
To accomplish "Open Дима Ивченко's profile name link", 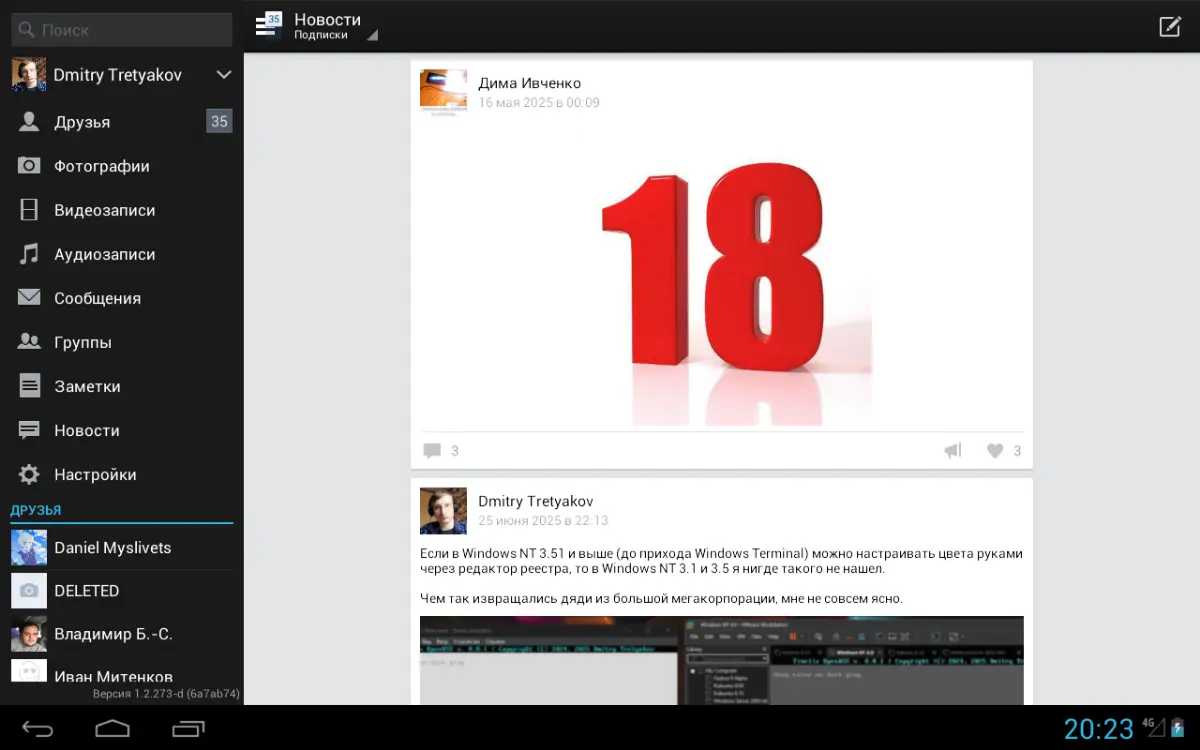I will (x=529, y=83).
